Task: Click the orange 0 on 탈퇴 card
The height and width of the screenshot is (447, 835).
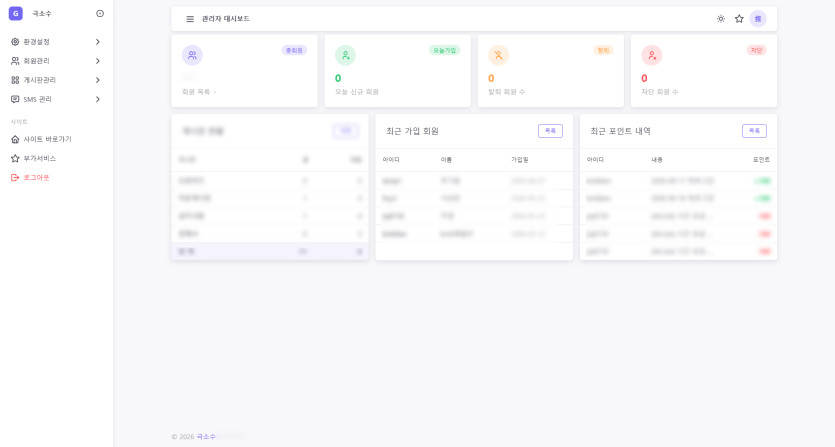Action: pyautogui.click(x=491, y=78)
